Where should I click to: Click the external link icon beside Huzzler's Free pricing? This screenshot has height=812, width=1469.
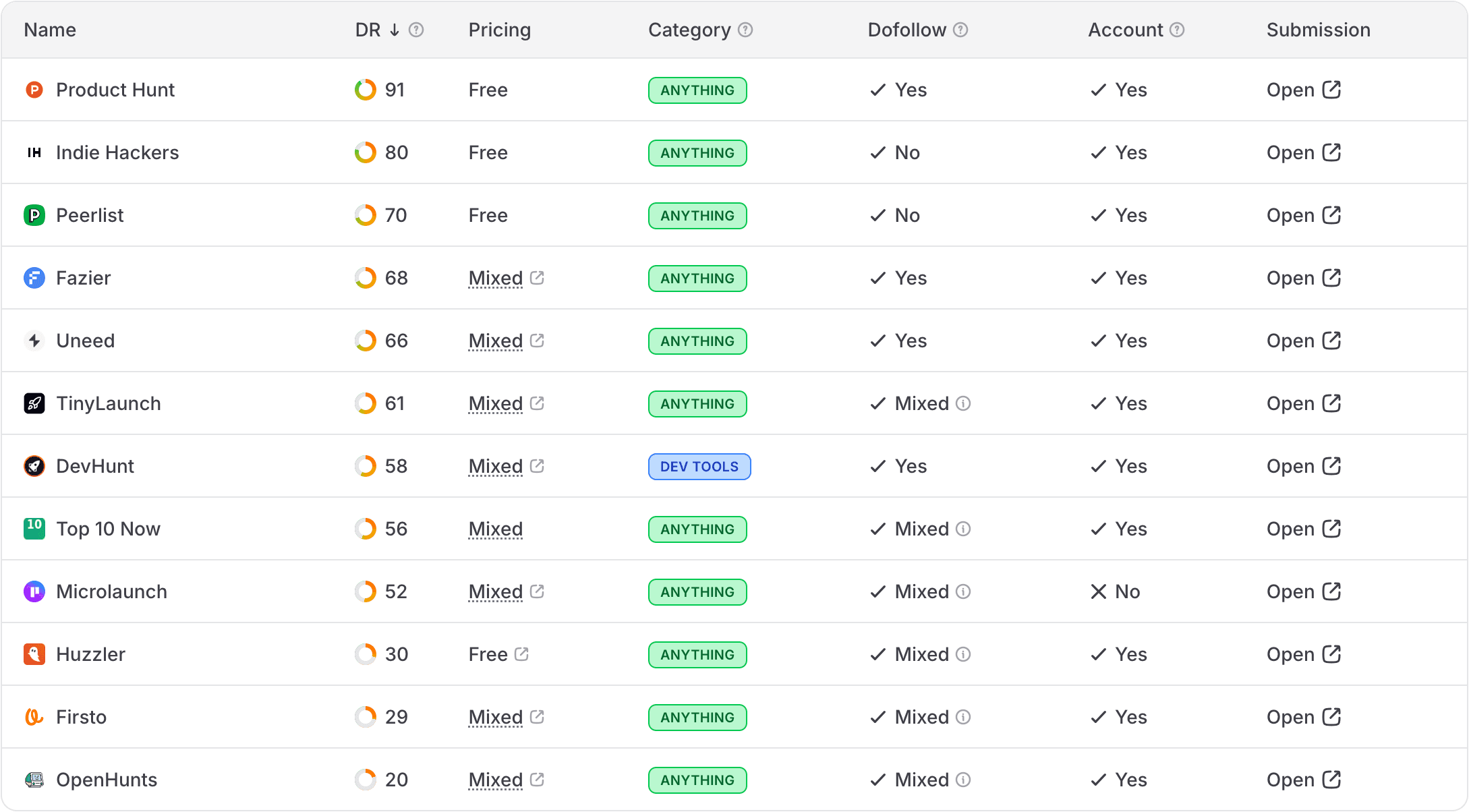(x=521, y=654)
